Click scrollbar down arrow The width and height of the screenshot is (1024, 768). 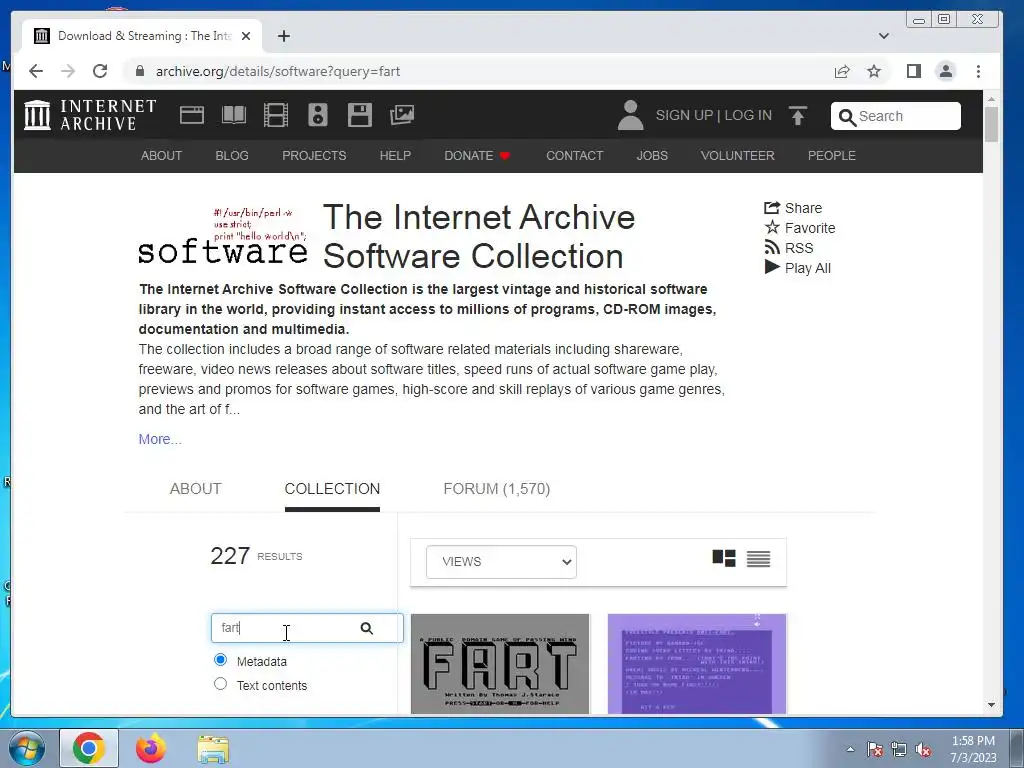point(991,705)
